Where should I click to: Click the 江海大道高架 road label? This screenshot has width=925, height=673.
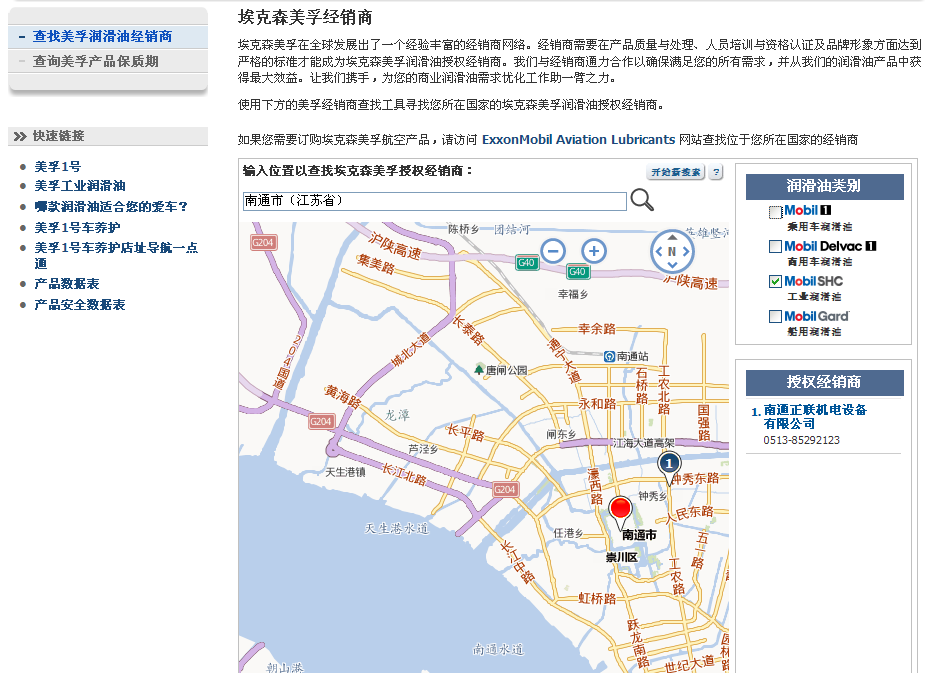643,442
